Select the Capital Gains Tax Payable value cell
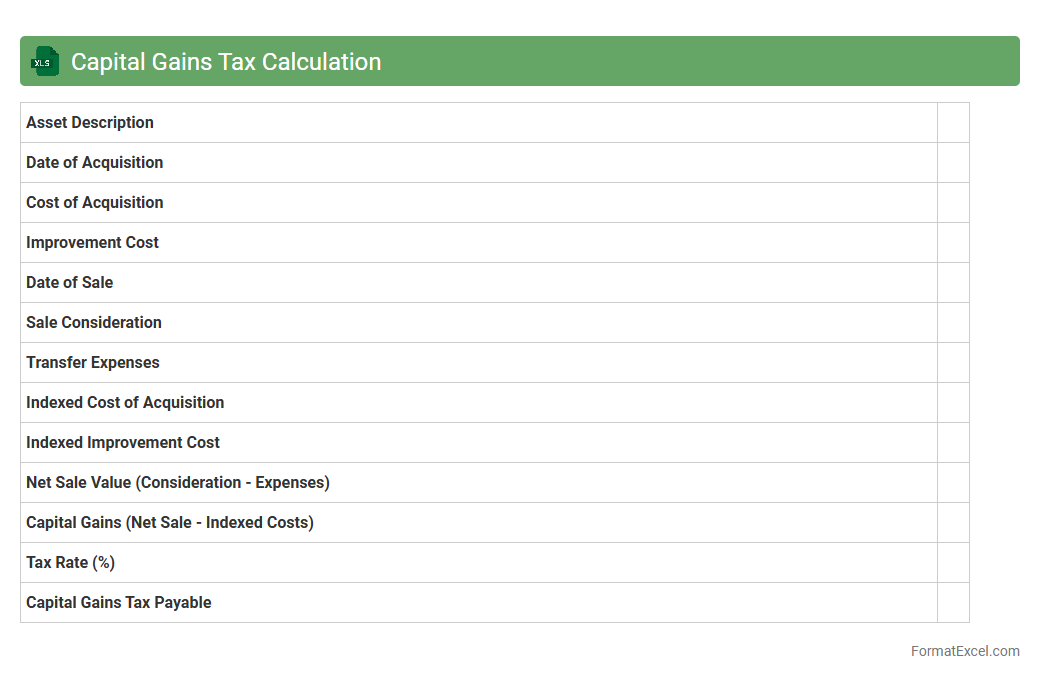Viewport: 1040px width, 680px height. [953, 603]
